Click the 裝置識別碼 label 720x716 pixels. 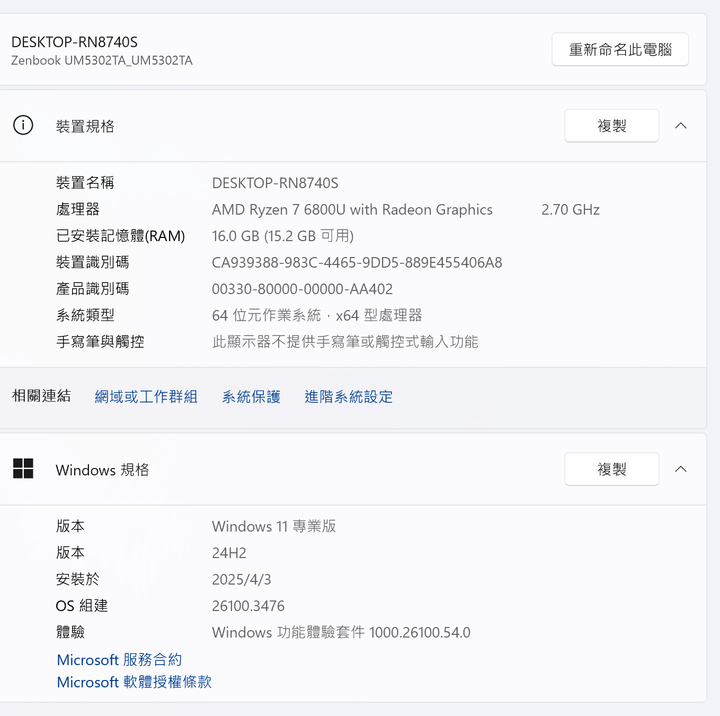pyautogui.click(x=92, y=262)
